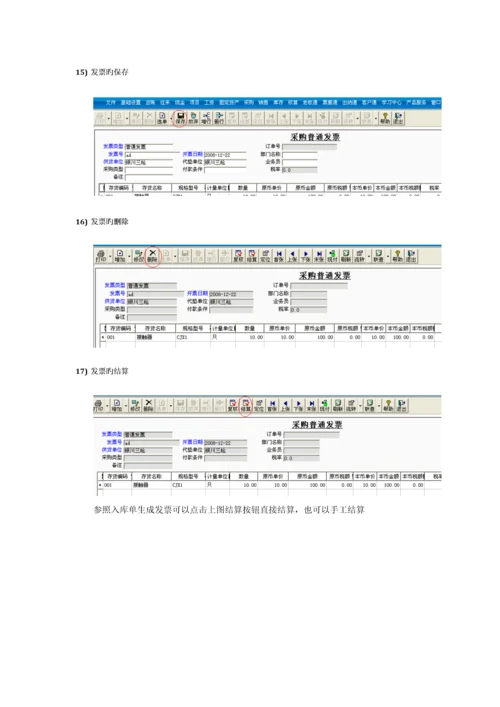Click the 原币单价 column header in screenshot 17
Screen dimensions: 500x707
click(x=272, y=477)
